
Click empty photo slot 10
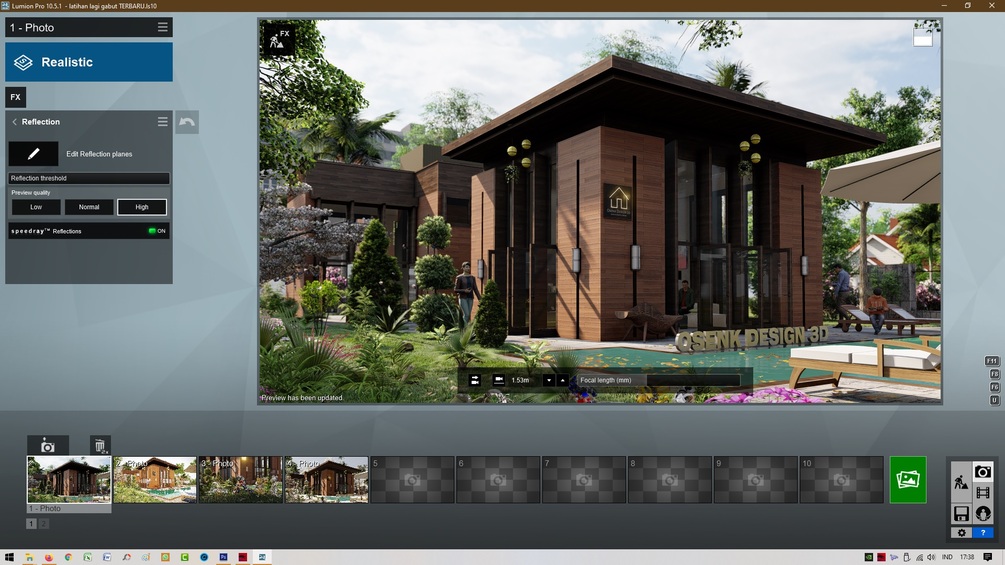click(x=842, y=479)
